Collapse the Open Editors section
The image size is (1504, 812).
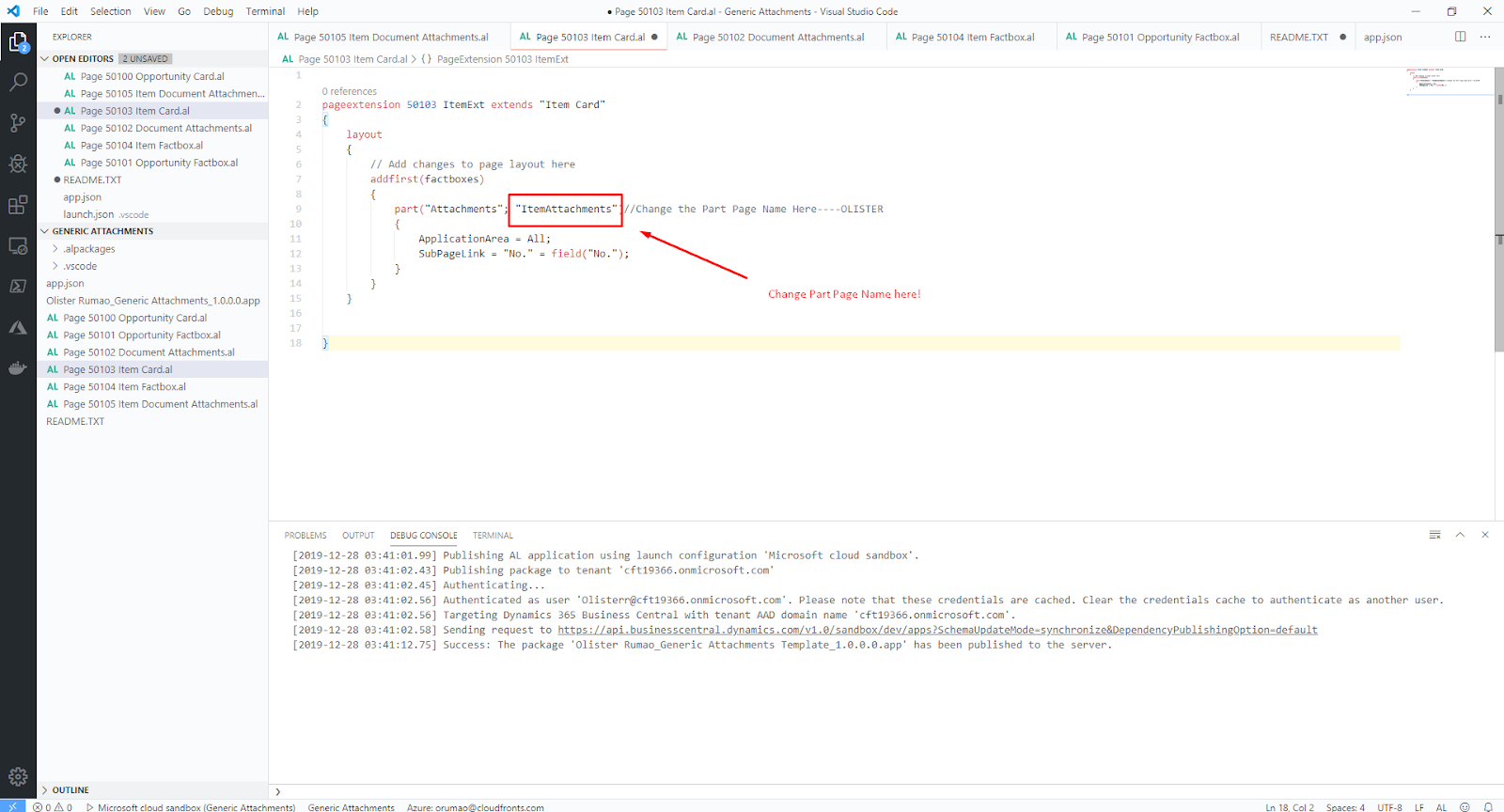pos(44,58)
